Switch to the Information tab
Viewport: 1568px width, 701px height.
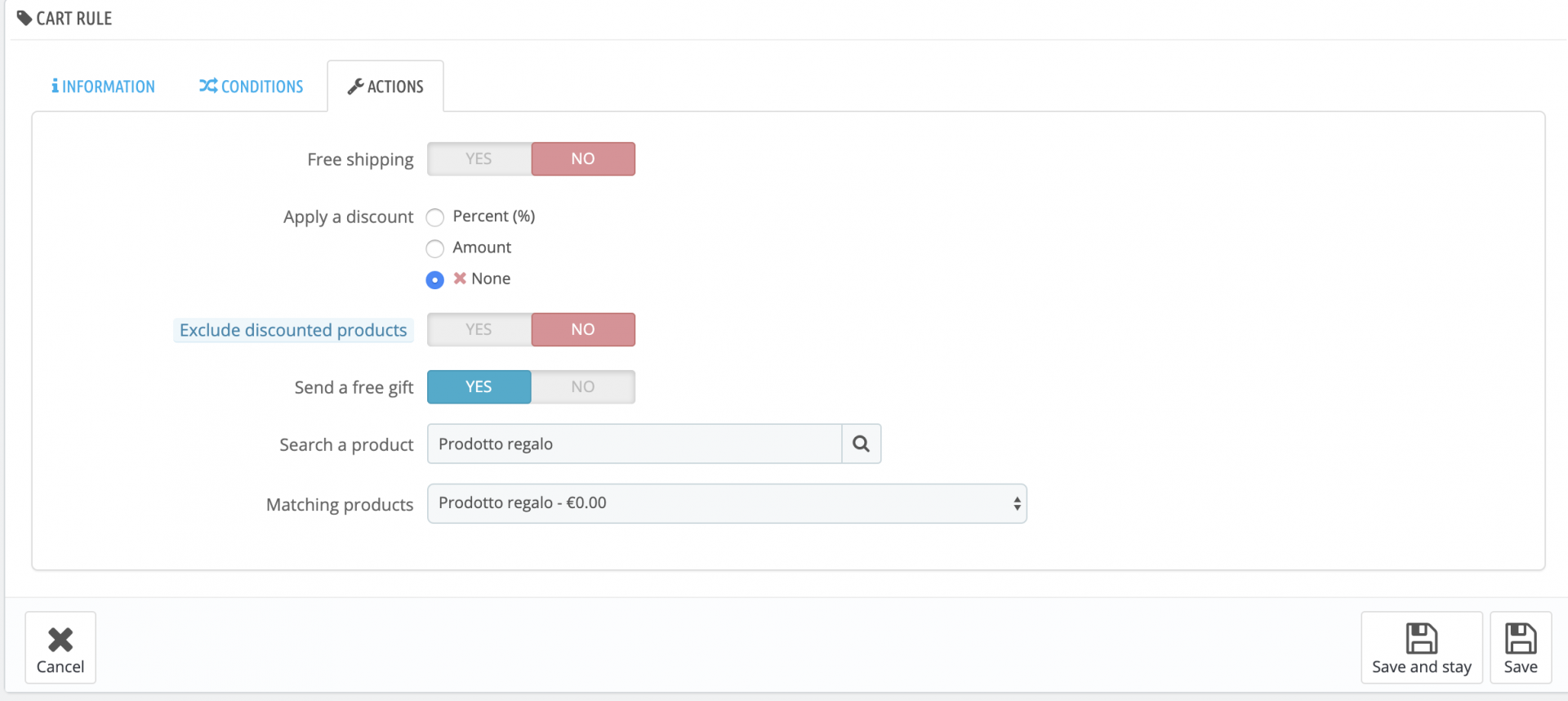[x=104, y=87]
